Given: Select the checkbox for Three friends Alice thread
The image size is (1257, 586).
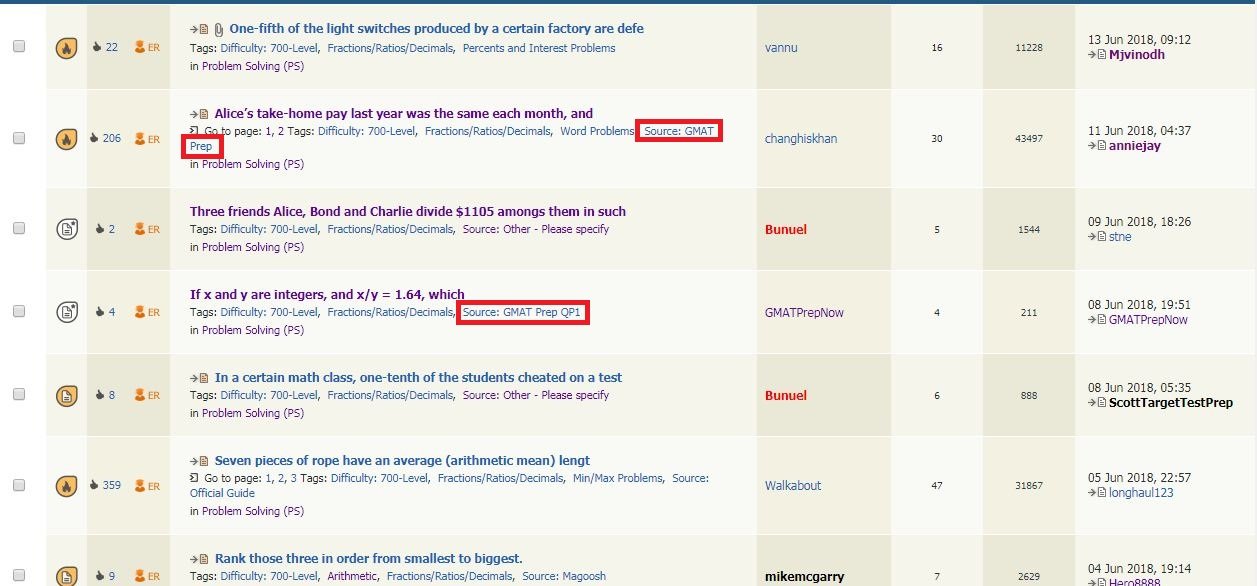Looking at the screenshot, I should coord(19,229).
